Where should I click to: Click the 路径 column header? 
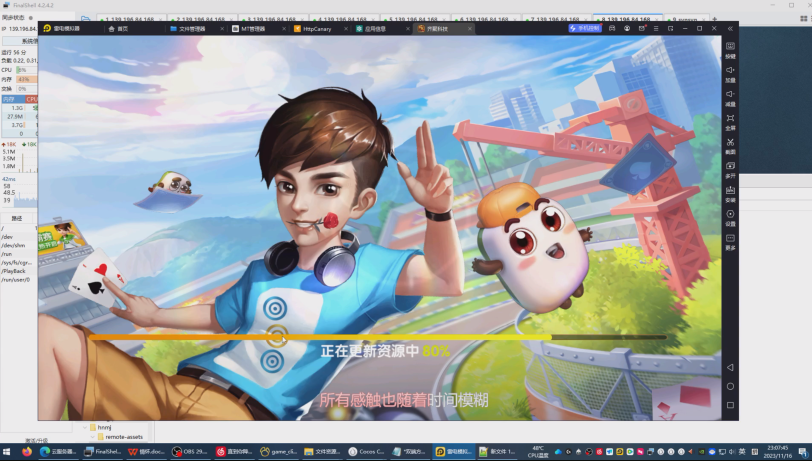(x=18, y=218)
